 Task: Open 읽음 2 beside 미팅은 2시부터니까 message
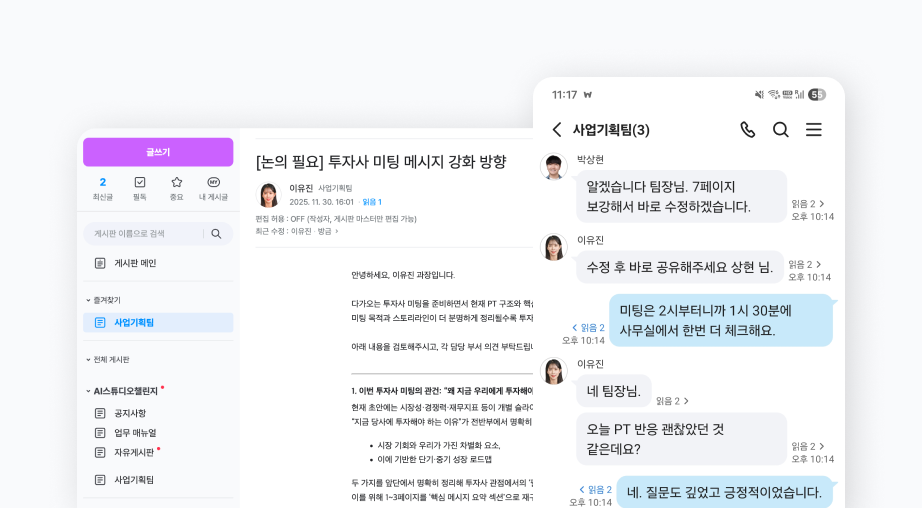(588, 328)
